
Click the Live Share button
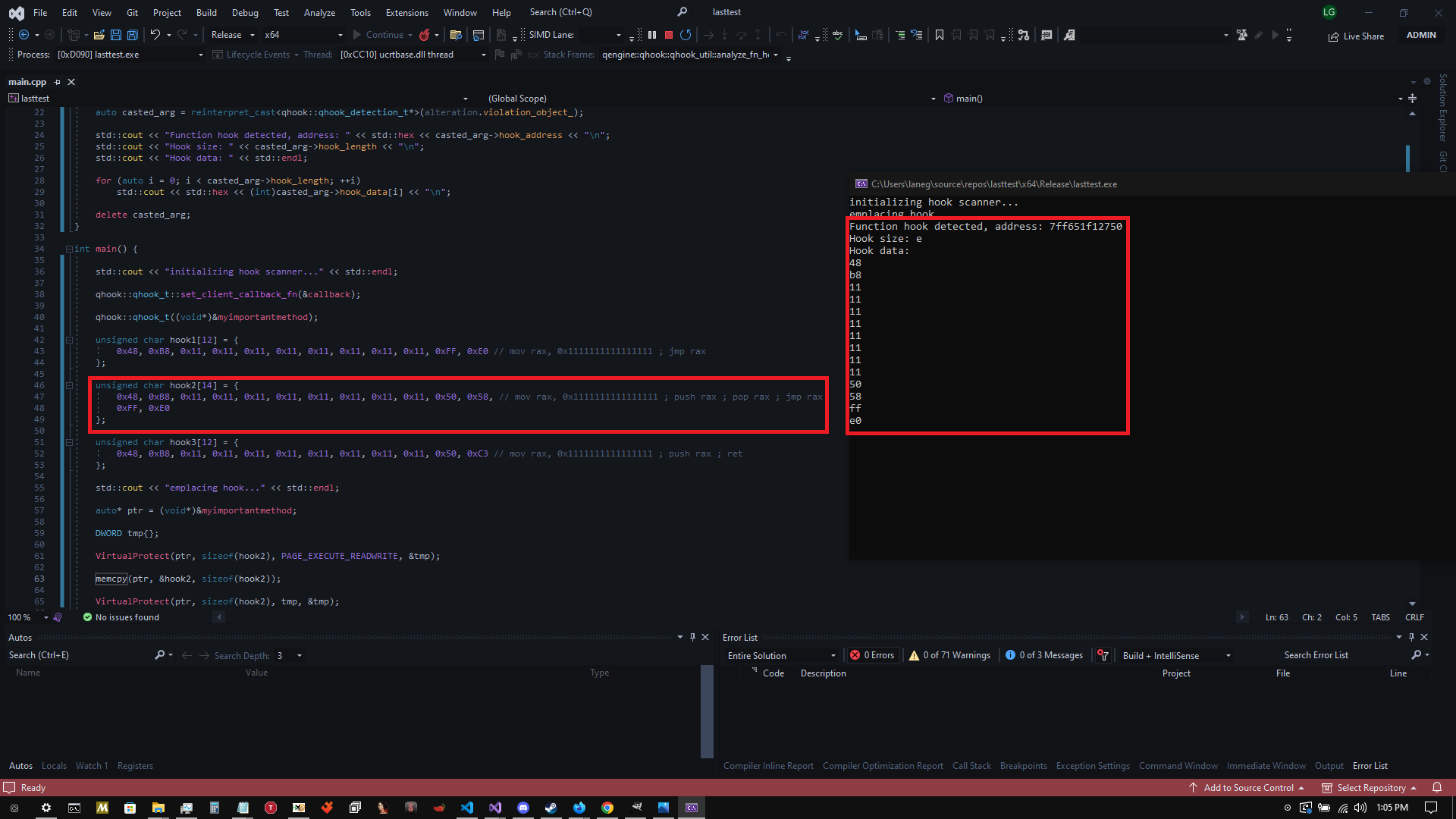pos(1356,36)
